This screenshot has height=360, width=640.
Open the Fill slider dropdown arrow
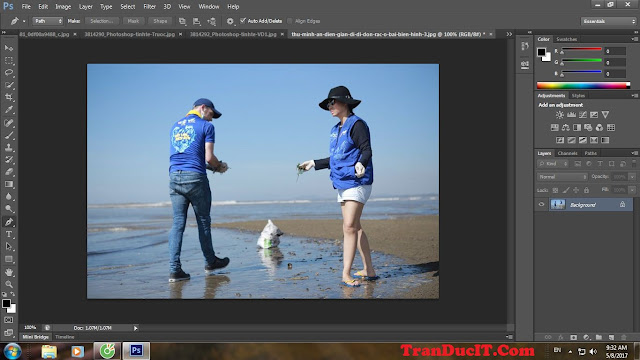[632, 190]
